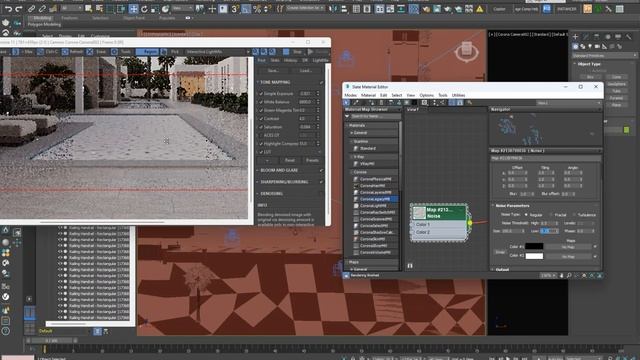This screenshot has height=360, width=640.
Task: Click the Swap button beside noise colors
Action: (x=500, y=252)
